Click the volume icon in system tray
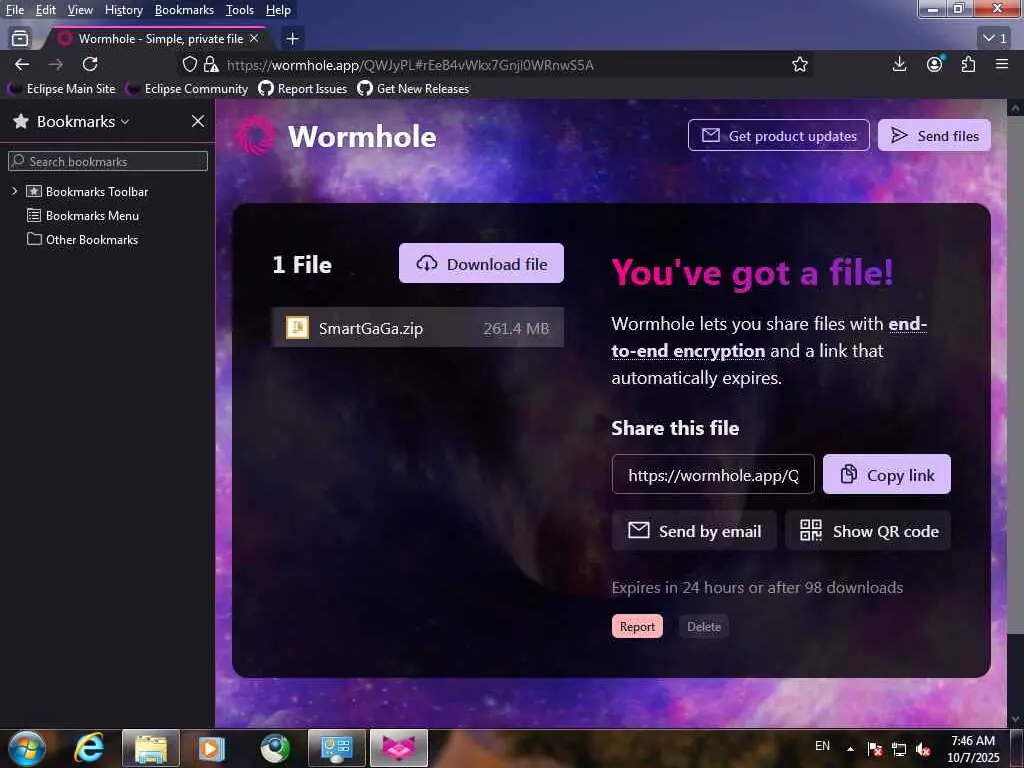Viewport: 1024px width, 768px height. [x=923, y=749]
